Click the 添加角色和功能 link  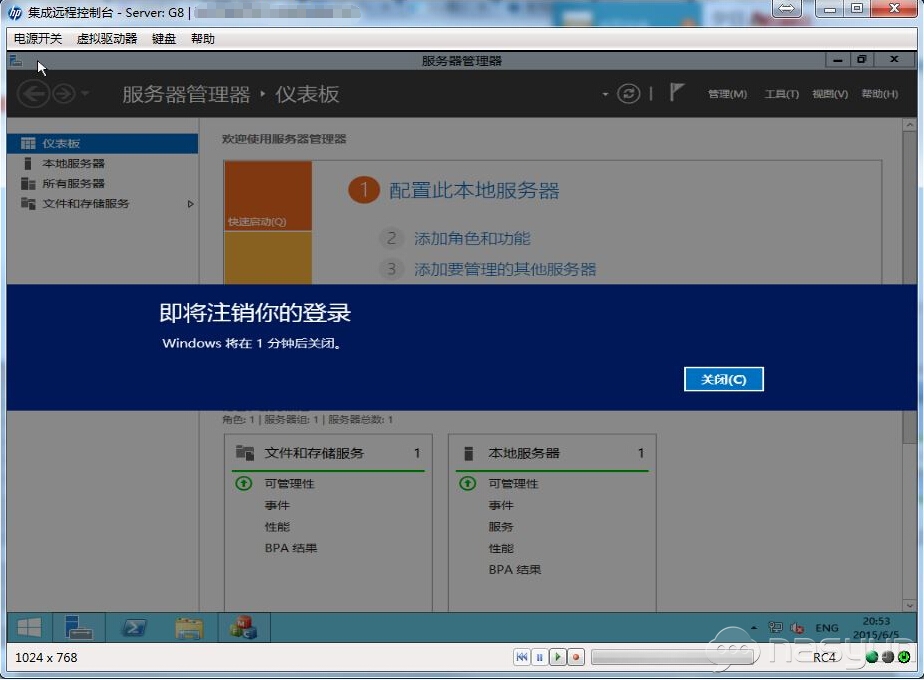(x=472, y=238)
